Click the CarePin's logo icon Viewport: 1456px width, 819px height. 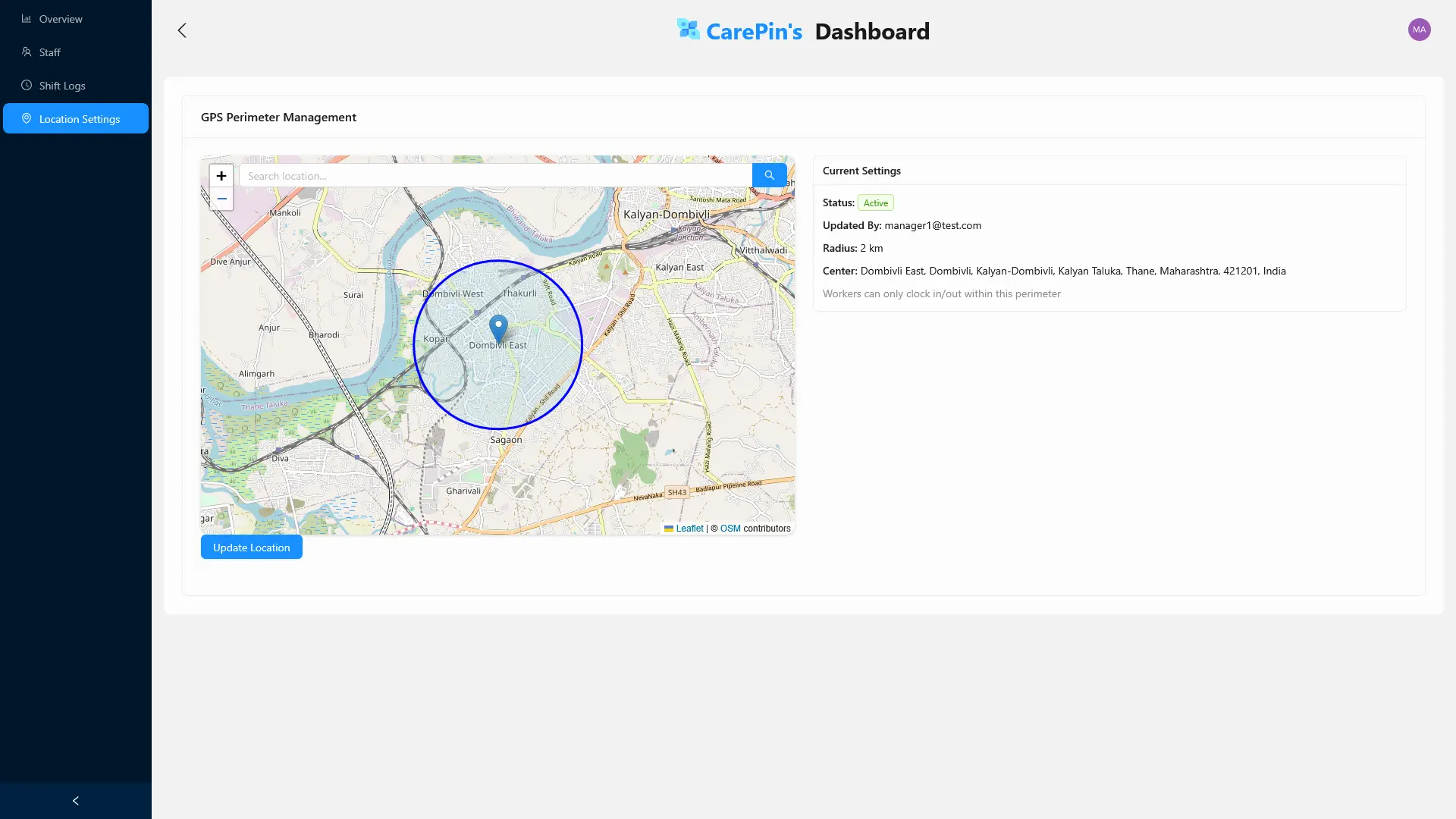688,30
